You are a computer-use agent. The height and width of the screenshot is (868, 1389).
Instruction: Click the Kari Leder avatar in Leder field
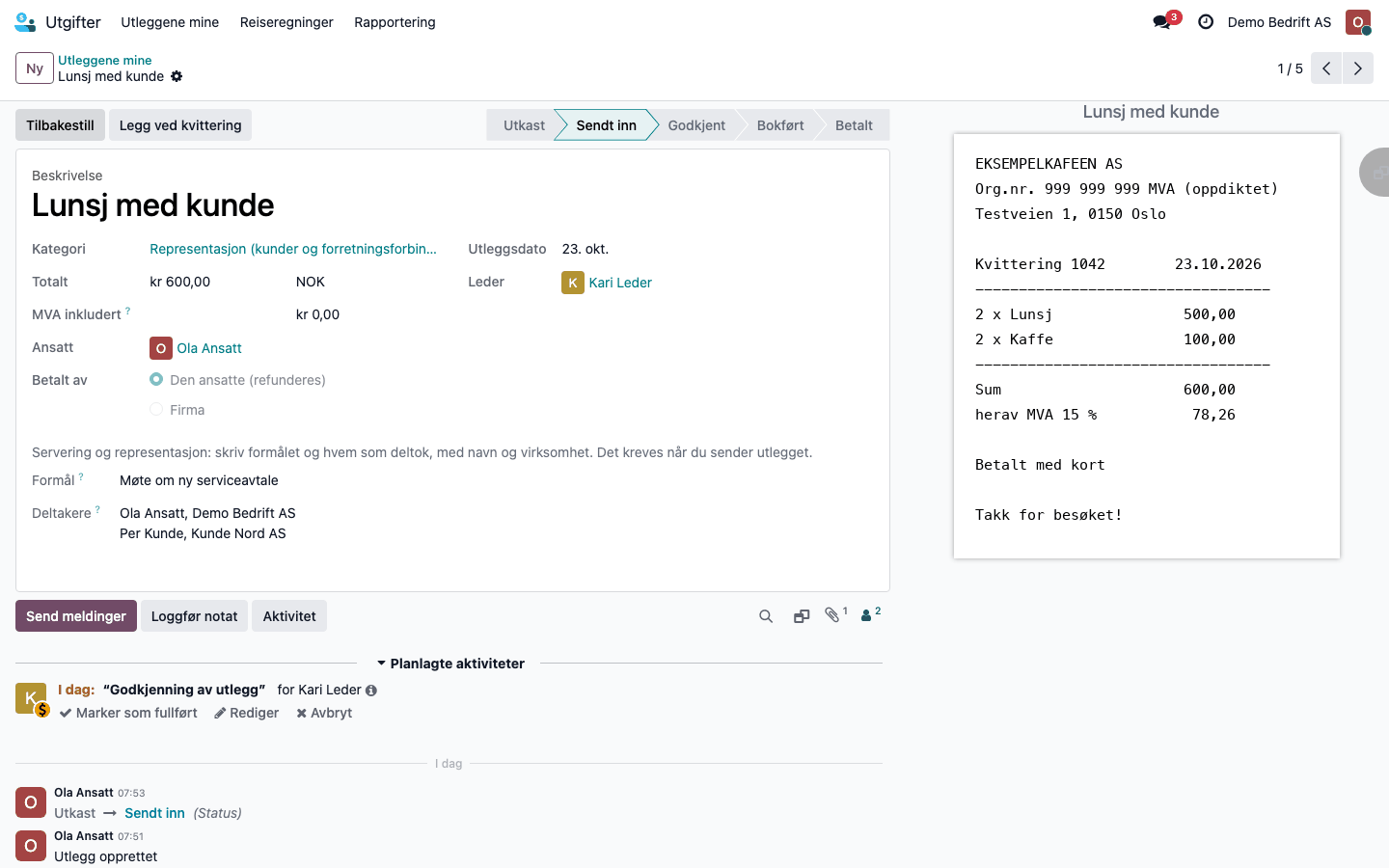click(x=573, y=283)
